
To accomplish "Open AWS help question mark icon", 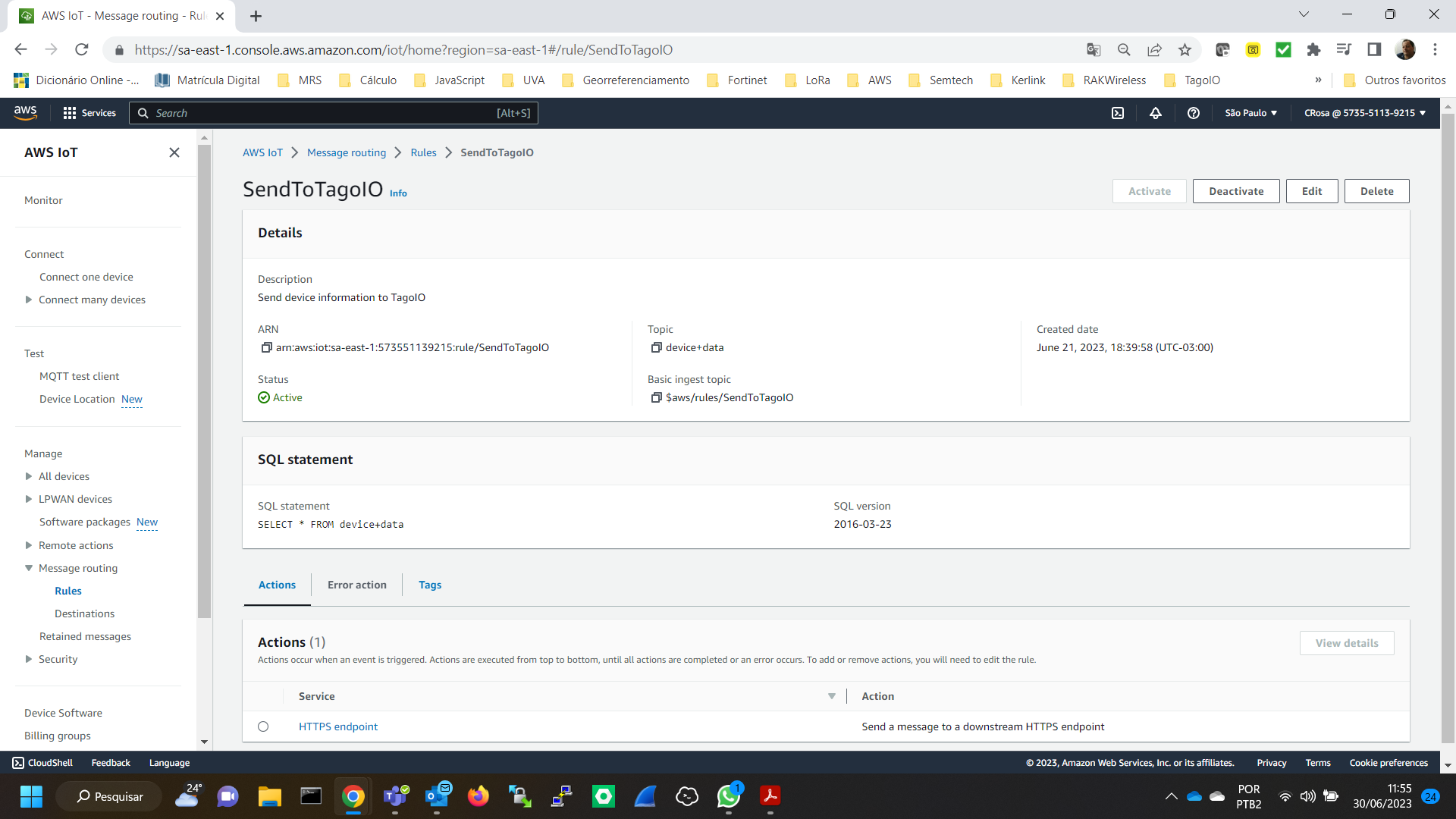I will [1194, 113].
